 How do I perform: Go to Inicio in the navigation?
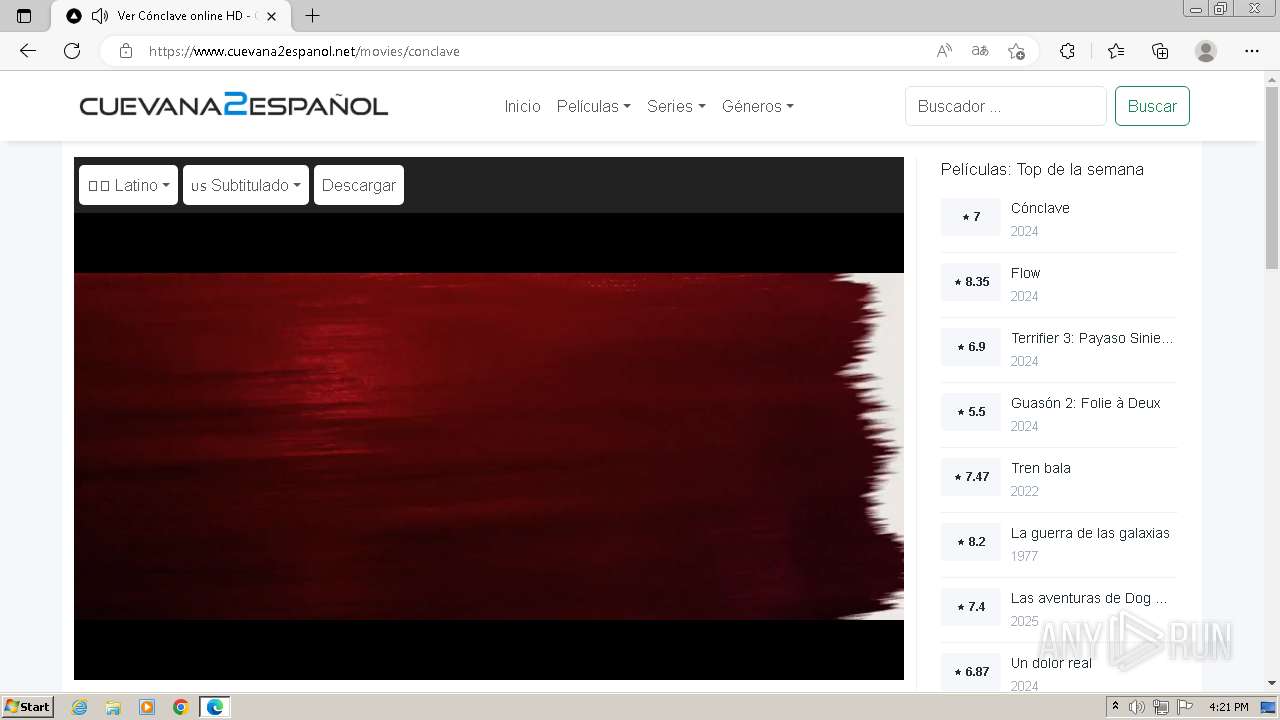pos(522,106)
